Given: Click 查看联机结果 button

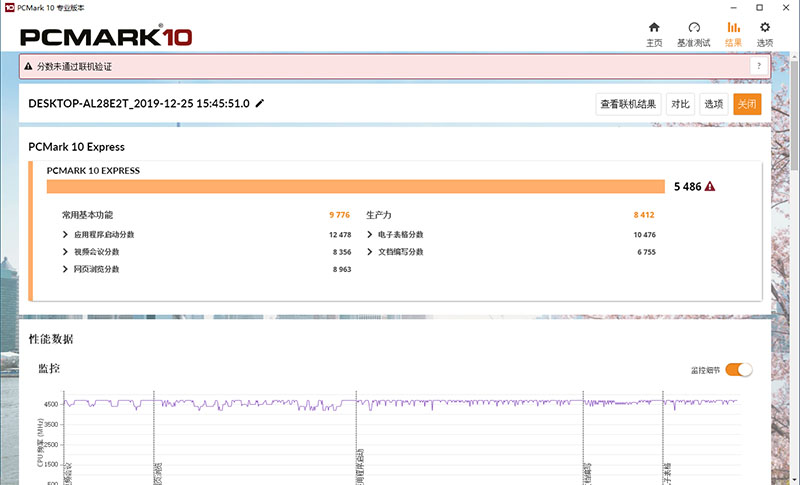Looking at the screenshot, I should [628, 104].
